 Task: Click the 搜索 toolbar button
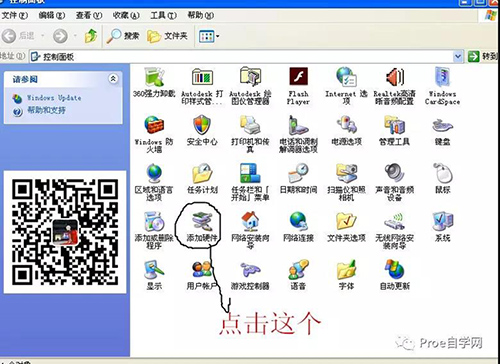tap(123, 36)
